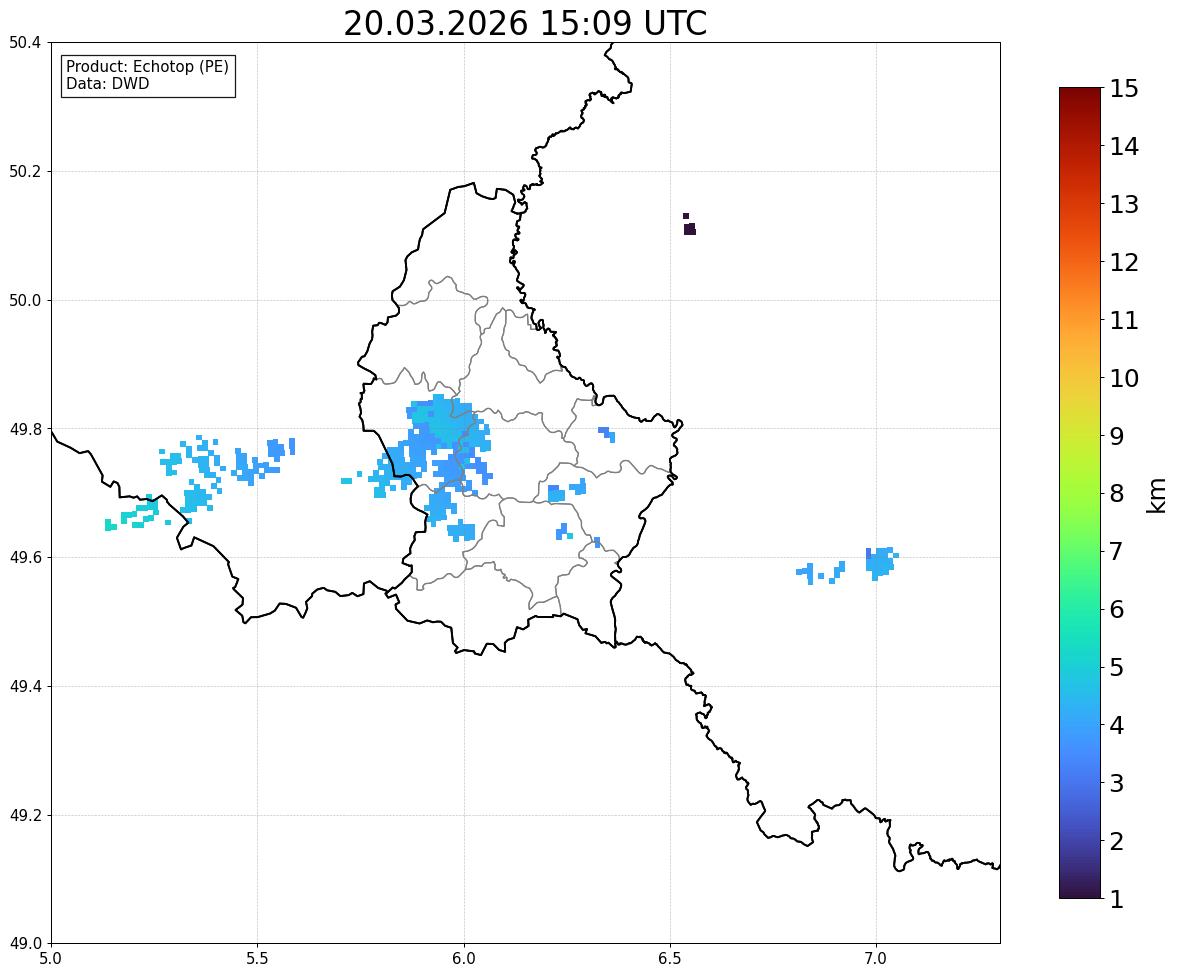Click the 'Product: Echotop (PE)' legend line
This screenshot has width=1178, height=976.
(x=147, y=67)
